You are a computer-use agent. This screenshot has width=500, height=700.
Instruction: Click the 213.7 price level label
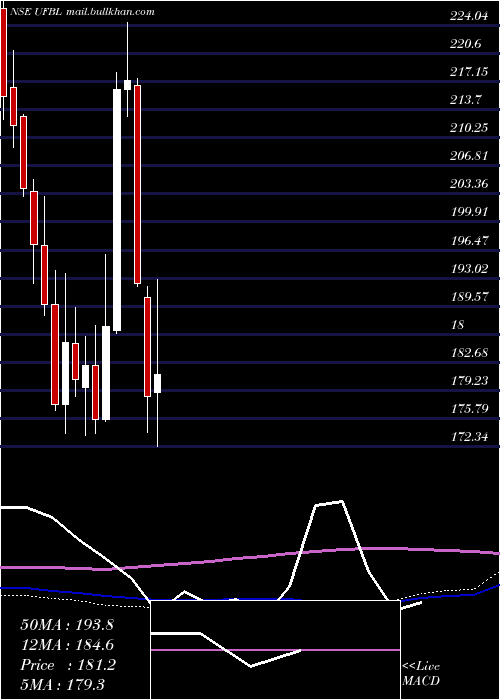[466, 100]
